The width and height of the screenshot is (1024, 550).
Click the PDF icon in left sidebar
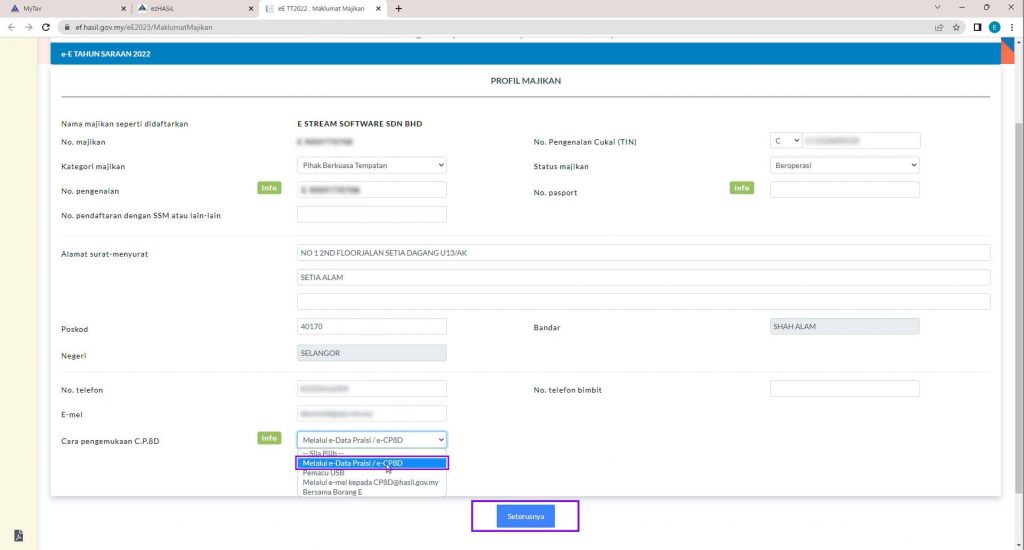18,536
